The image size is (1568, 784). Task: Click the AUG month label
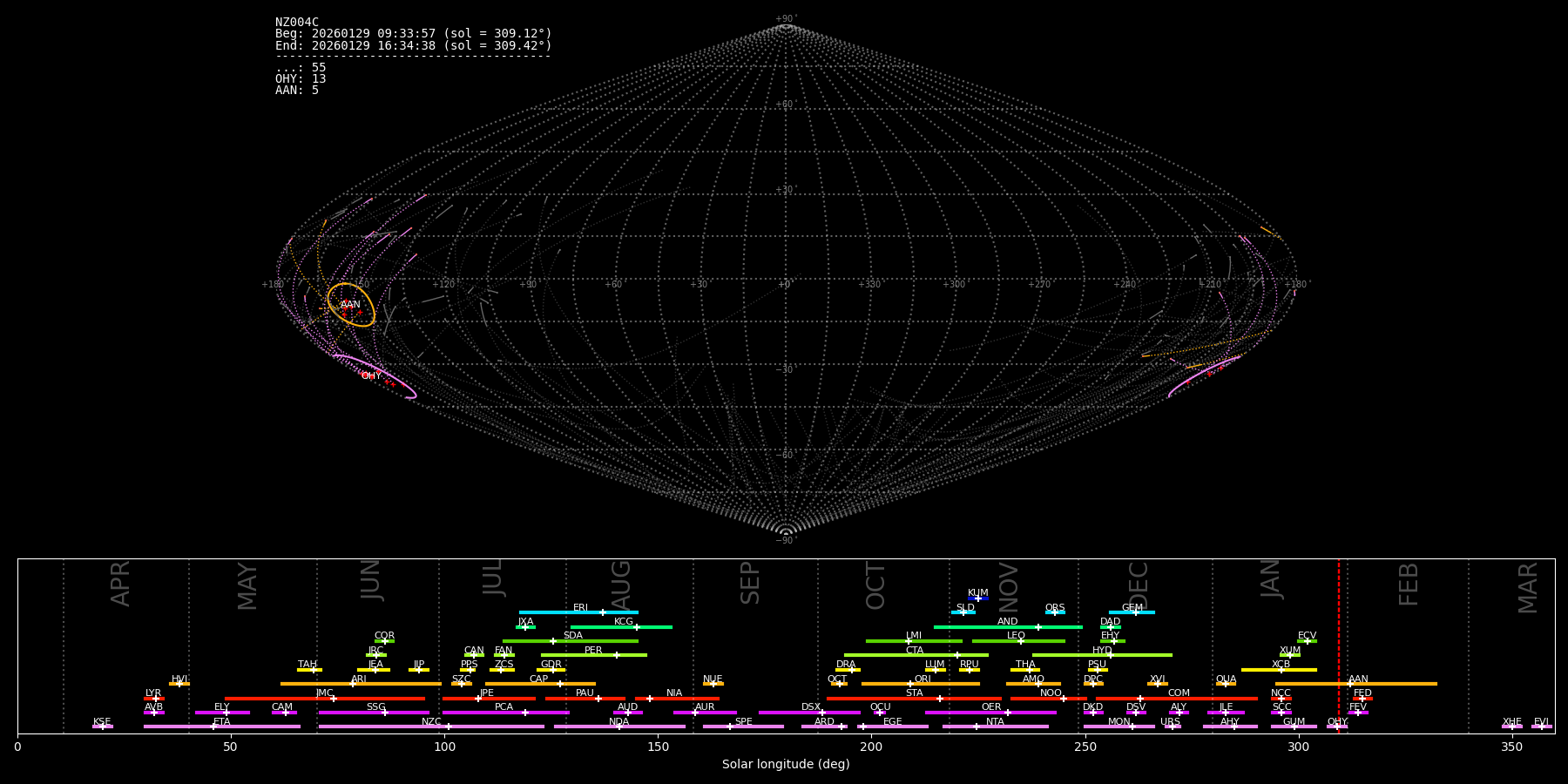[x=621, y=584]
